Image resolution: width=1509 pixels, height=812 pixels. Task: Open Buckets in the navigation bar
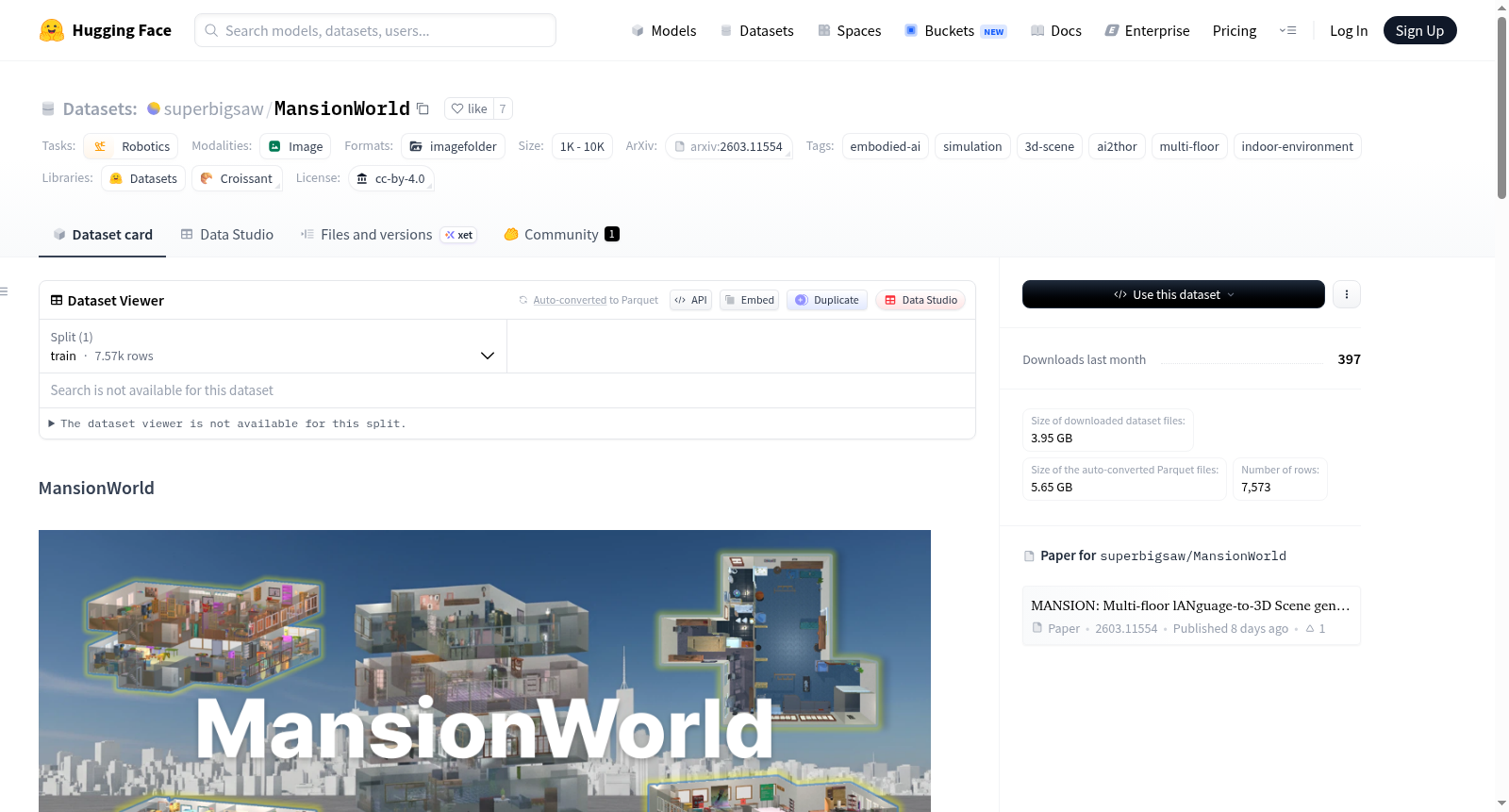pos(955,31)
